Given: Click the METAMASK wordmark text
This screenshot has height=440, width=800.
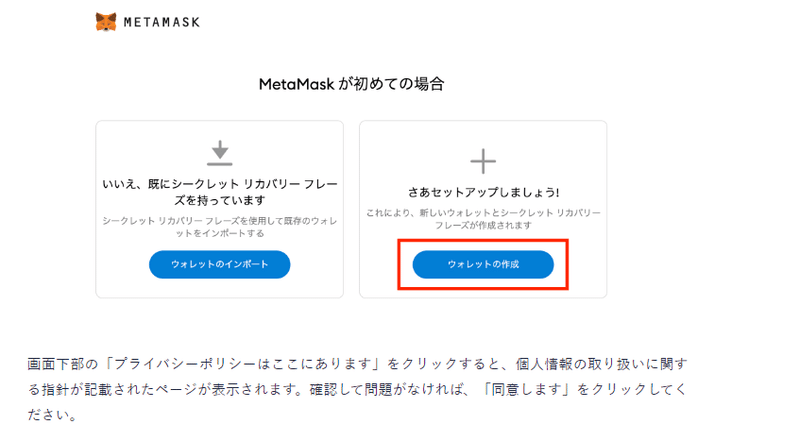Looking at the screenshot, I should point(162,22).
